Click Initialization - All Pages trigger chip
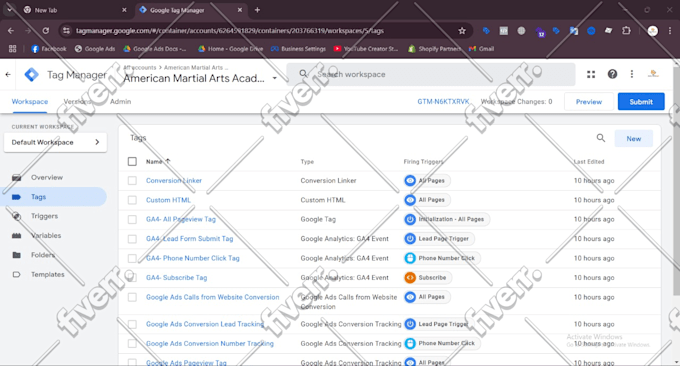 click(446, 219)
